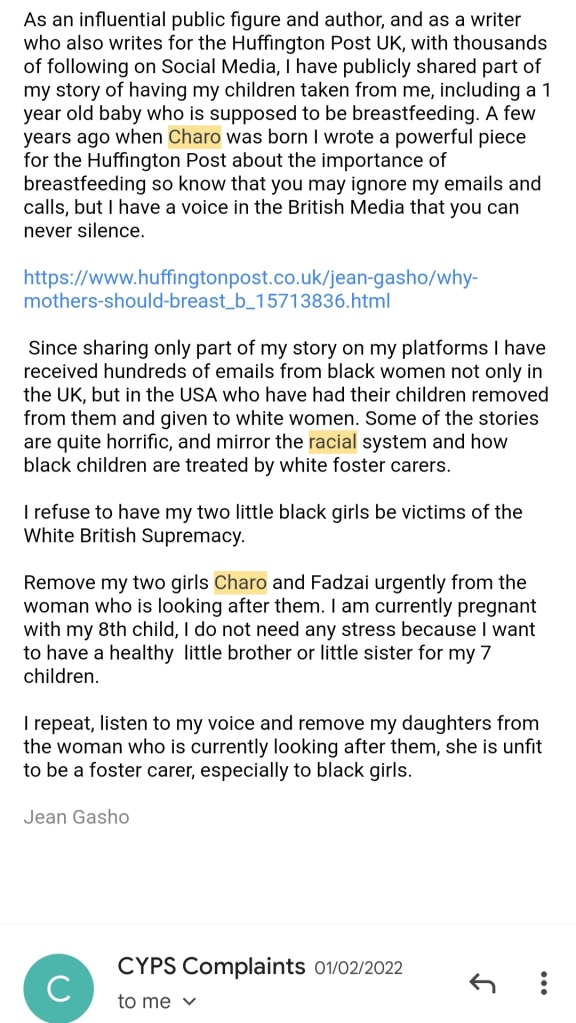Tap the line 'White British Supremacy.'
This screenshot has height=1023, width=576.
click(134, 536)
